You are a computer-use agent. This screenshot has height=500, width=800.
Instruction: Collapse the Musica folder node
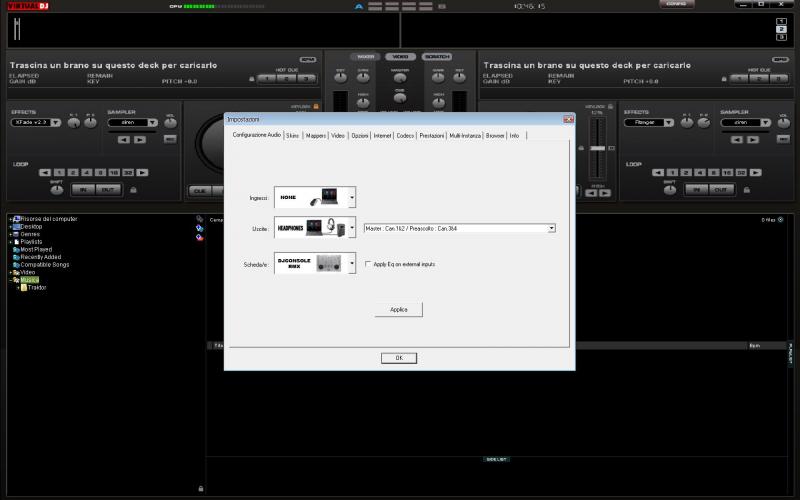(x=10, y=280)
